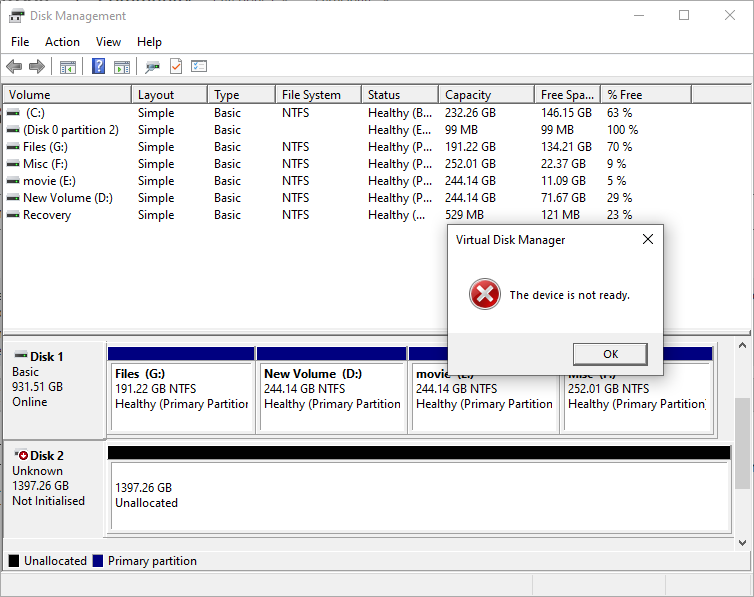Image resolution: width=754 pixels, height=597 pixels.
Task: Click Show/Hide Action Pane toolbar icon
Action: 122,67
